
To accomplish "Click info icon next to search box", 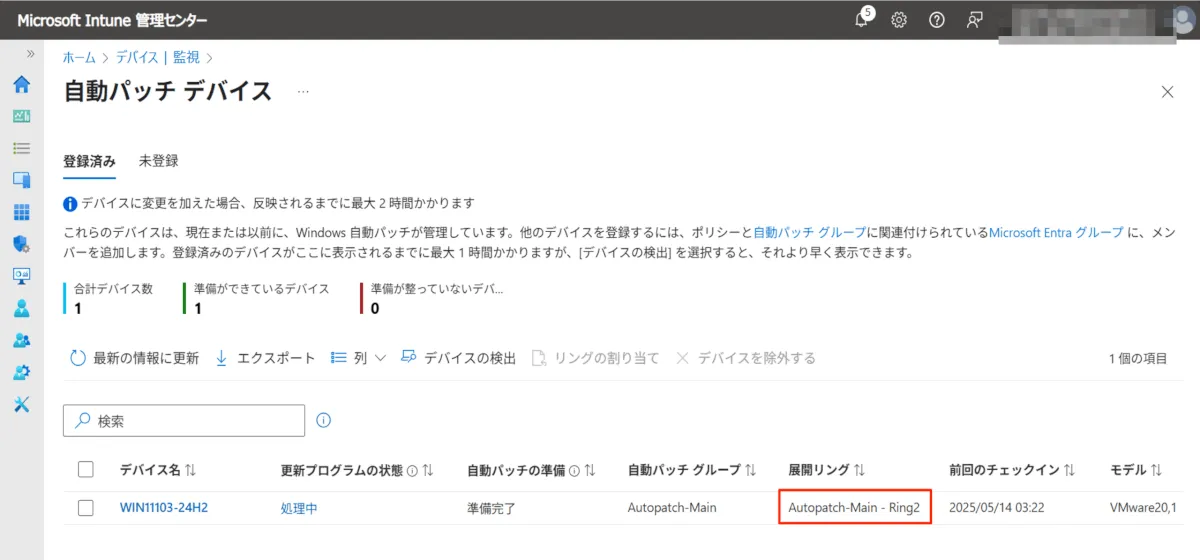I will point(323,421).
